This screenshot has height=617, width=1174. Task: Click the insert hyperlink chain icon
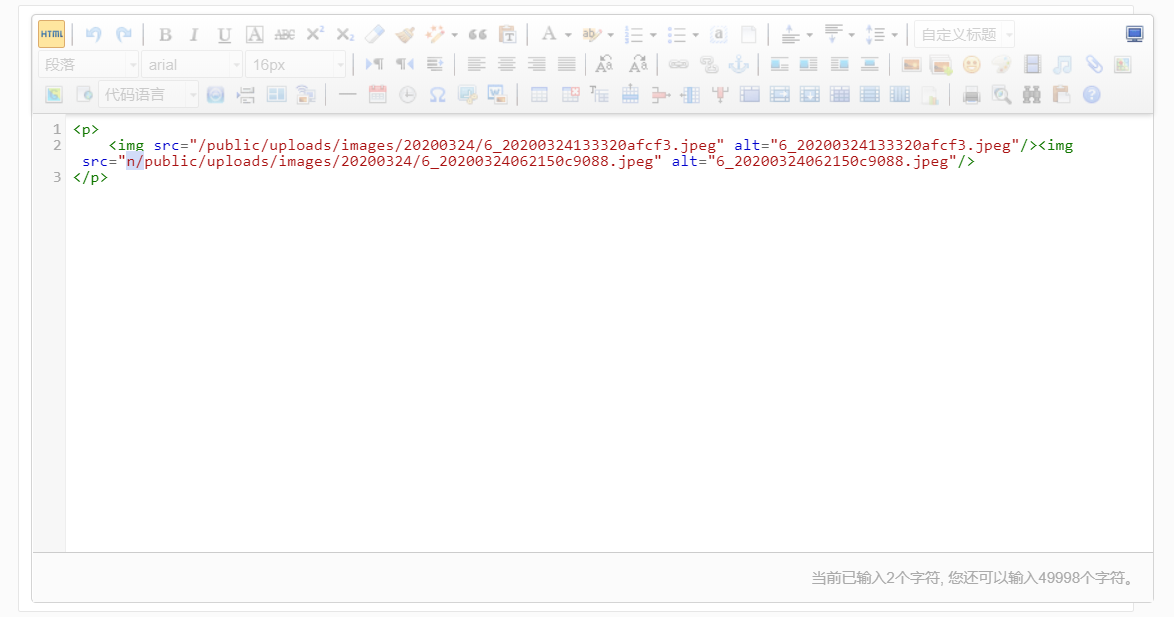pos(679,64)
